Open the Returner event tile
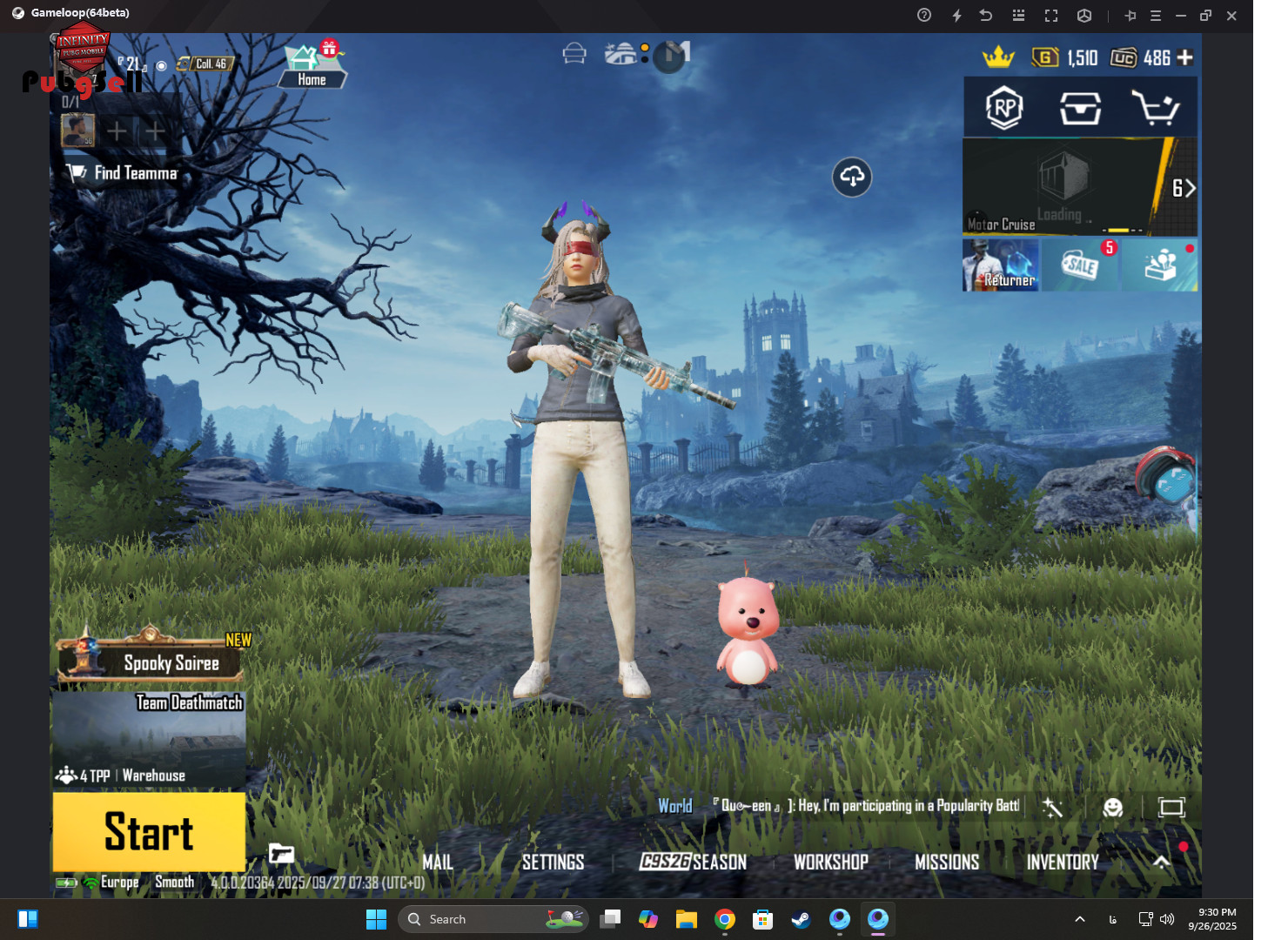The height and width of the screenshot is (940, 1288). (1001, 265)
